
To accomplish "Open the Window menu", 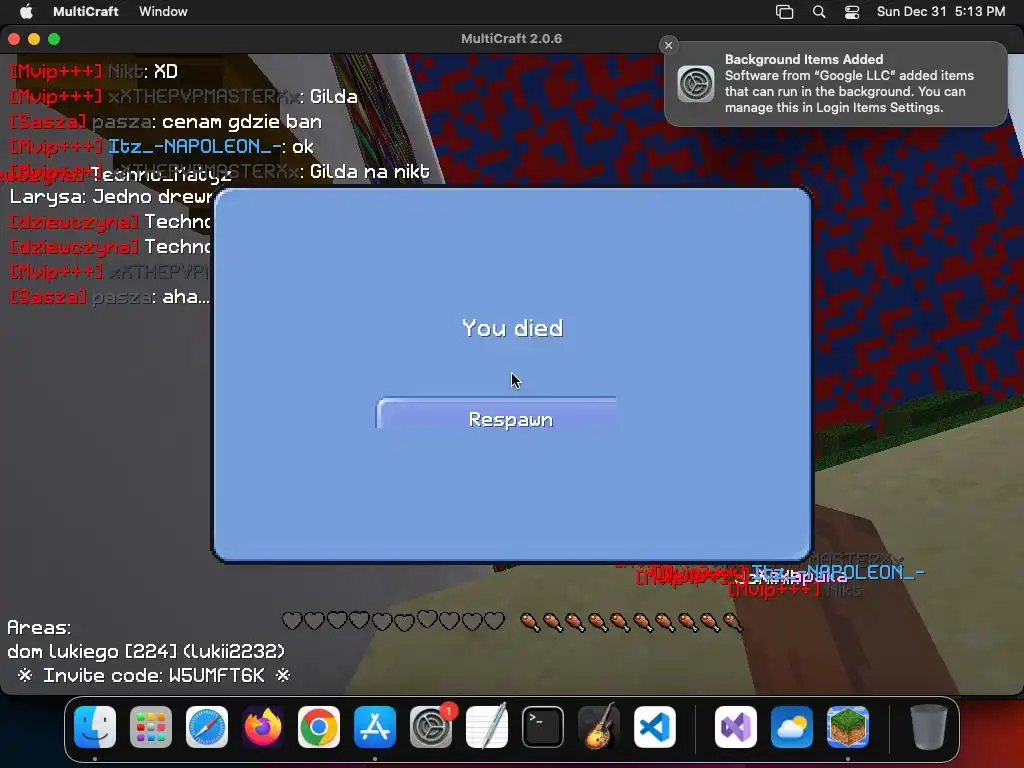I will click(163, 11).
